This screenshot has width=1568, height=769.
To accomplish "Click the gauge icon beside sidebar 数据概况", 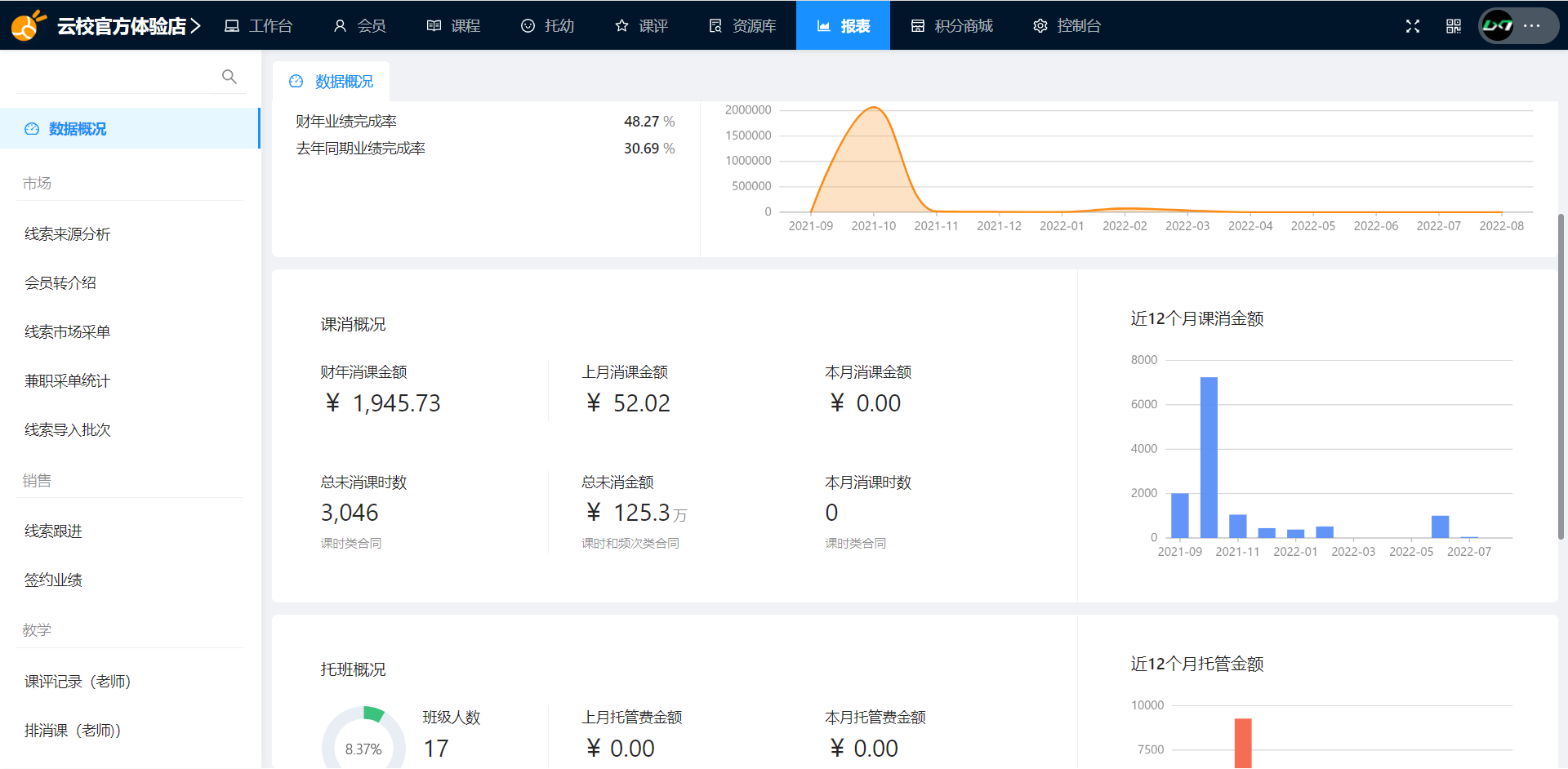I will [32, 129].
